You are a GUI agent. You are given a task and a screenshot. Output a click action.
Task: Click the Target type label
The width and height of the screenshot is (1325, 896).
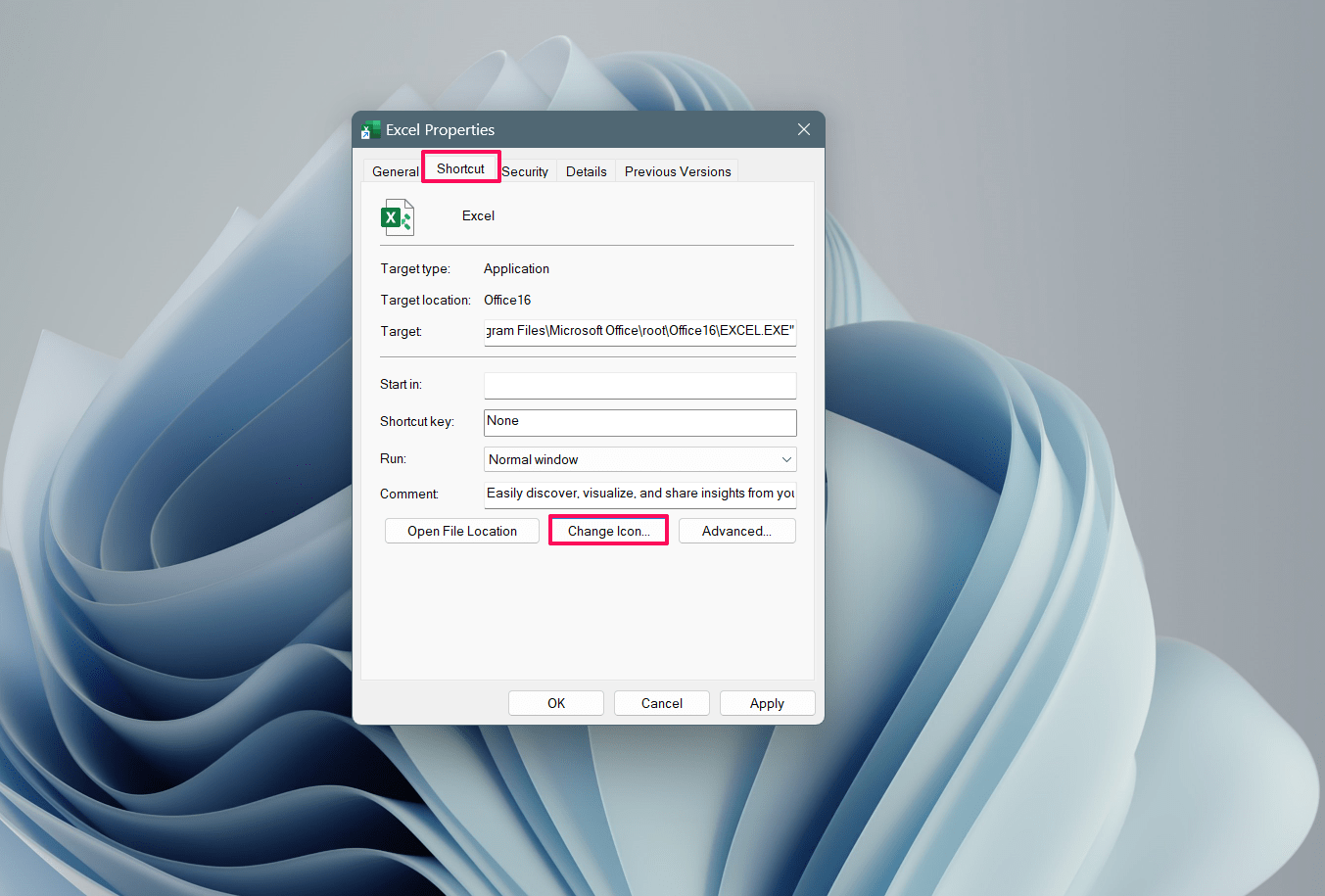click(x=415, y=268)
